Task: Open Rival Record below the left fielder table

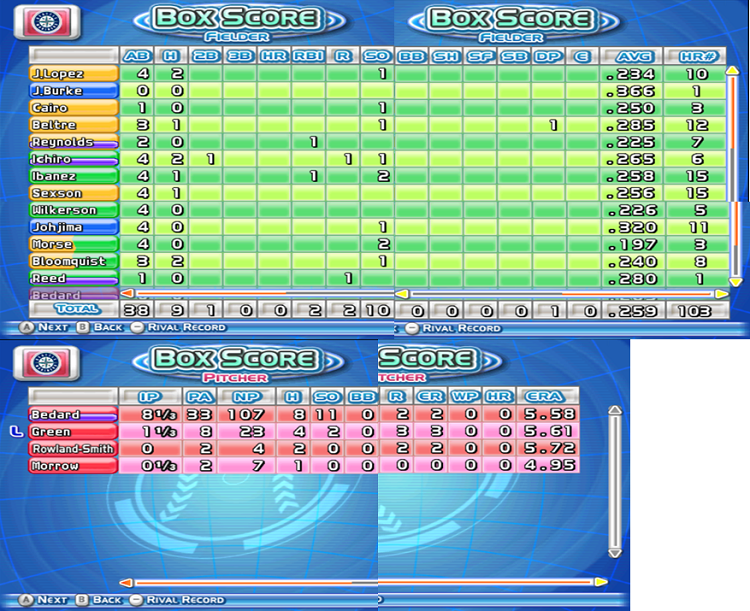Action: click(179, 327)
